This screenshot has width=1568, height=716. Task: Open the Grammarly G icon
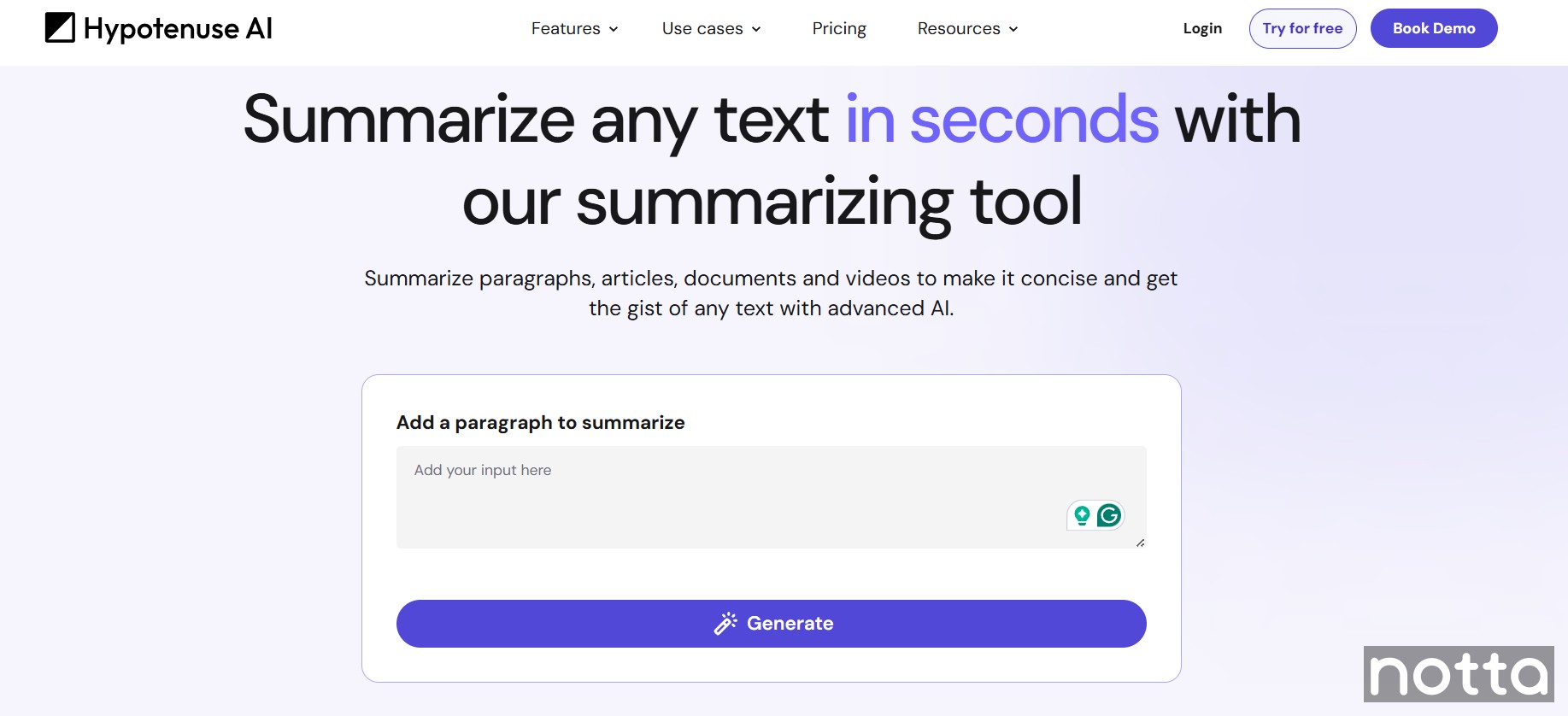pyautogui.click(x=1109, y=515)
